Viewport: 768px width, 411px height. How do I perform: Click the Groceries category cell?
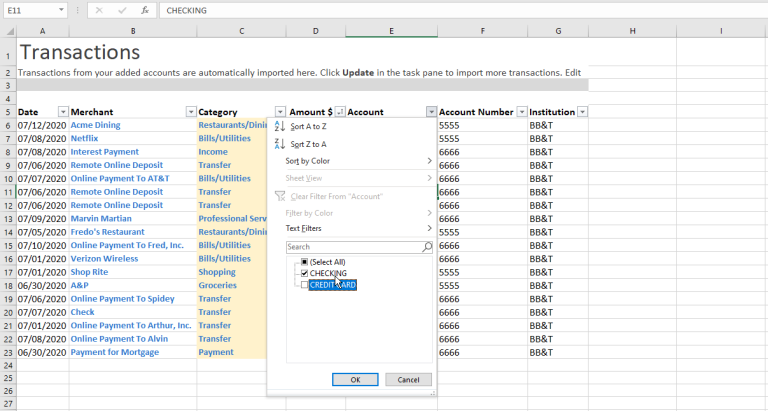(x=217, y=286)
